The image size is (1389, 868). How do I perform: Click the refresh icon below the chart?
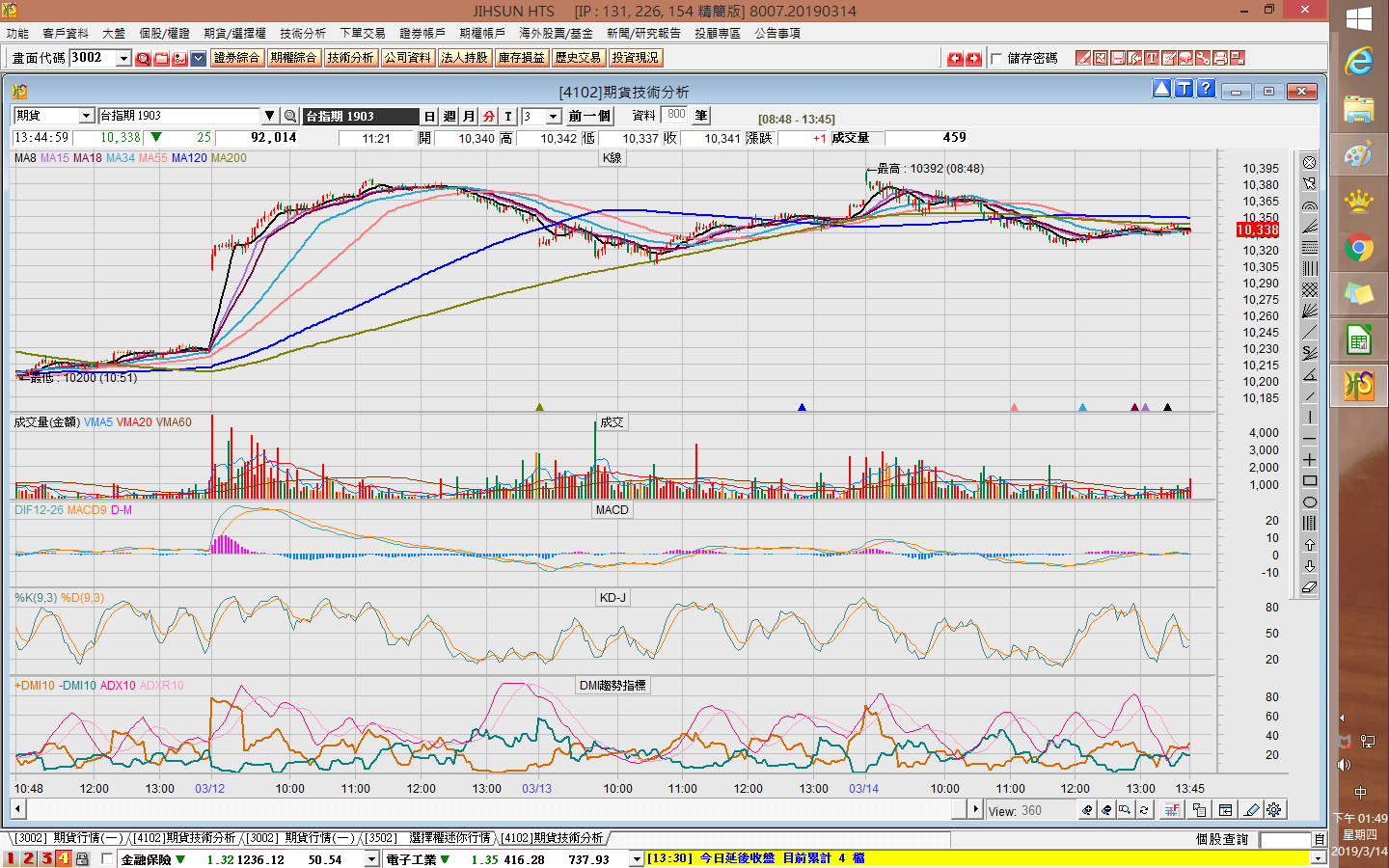[1144, 810]
